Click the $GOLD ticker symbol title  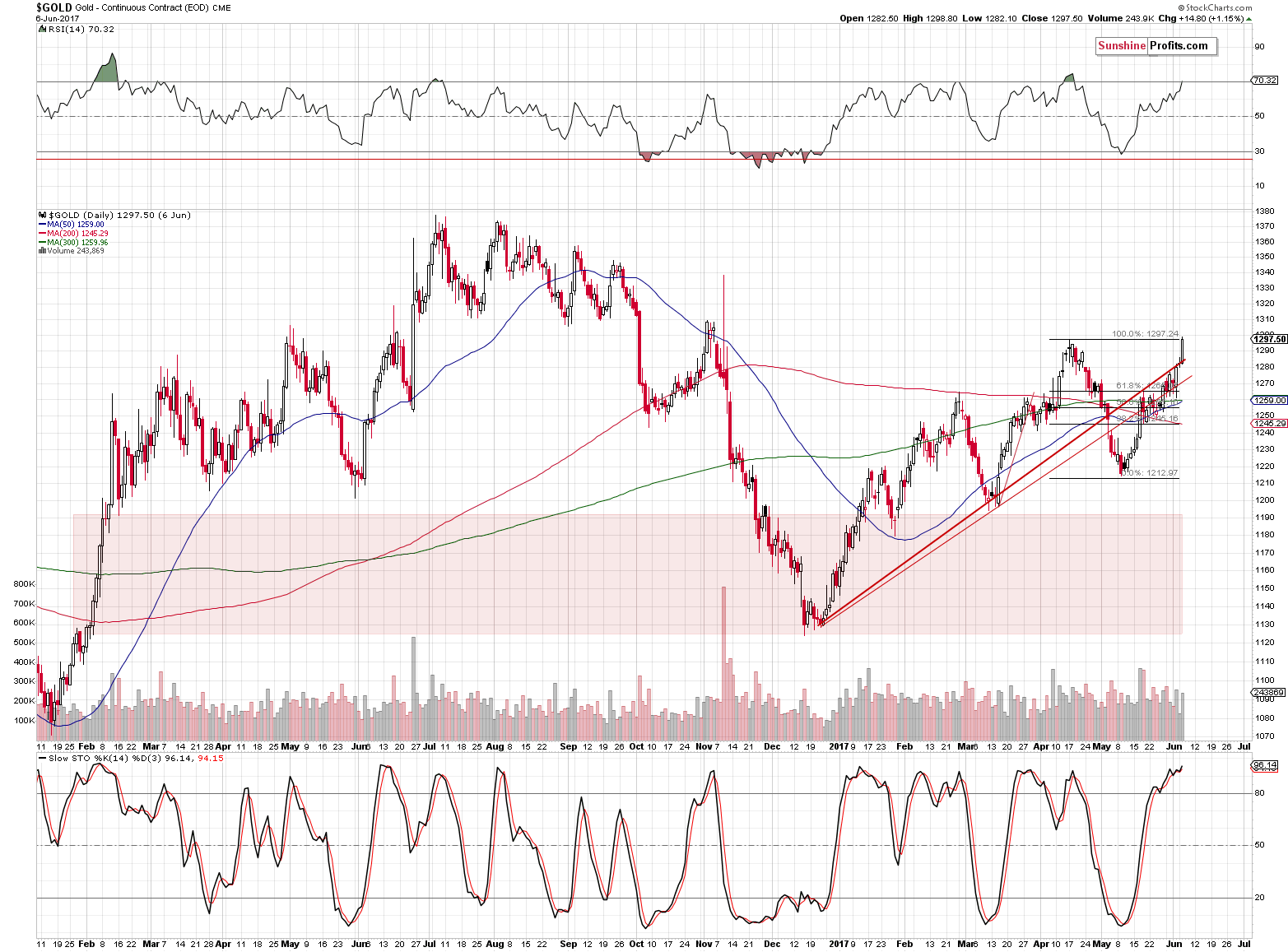[x=53, y=7]
